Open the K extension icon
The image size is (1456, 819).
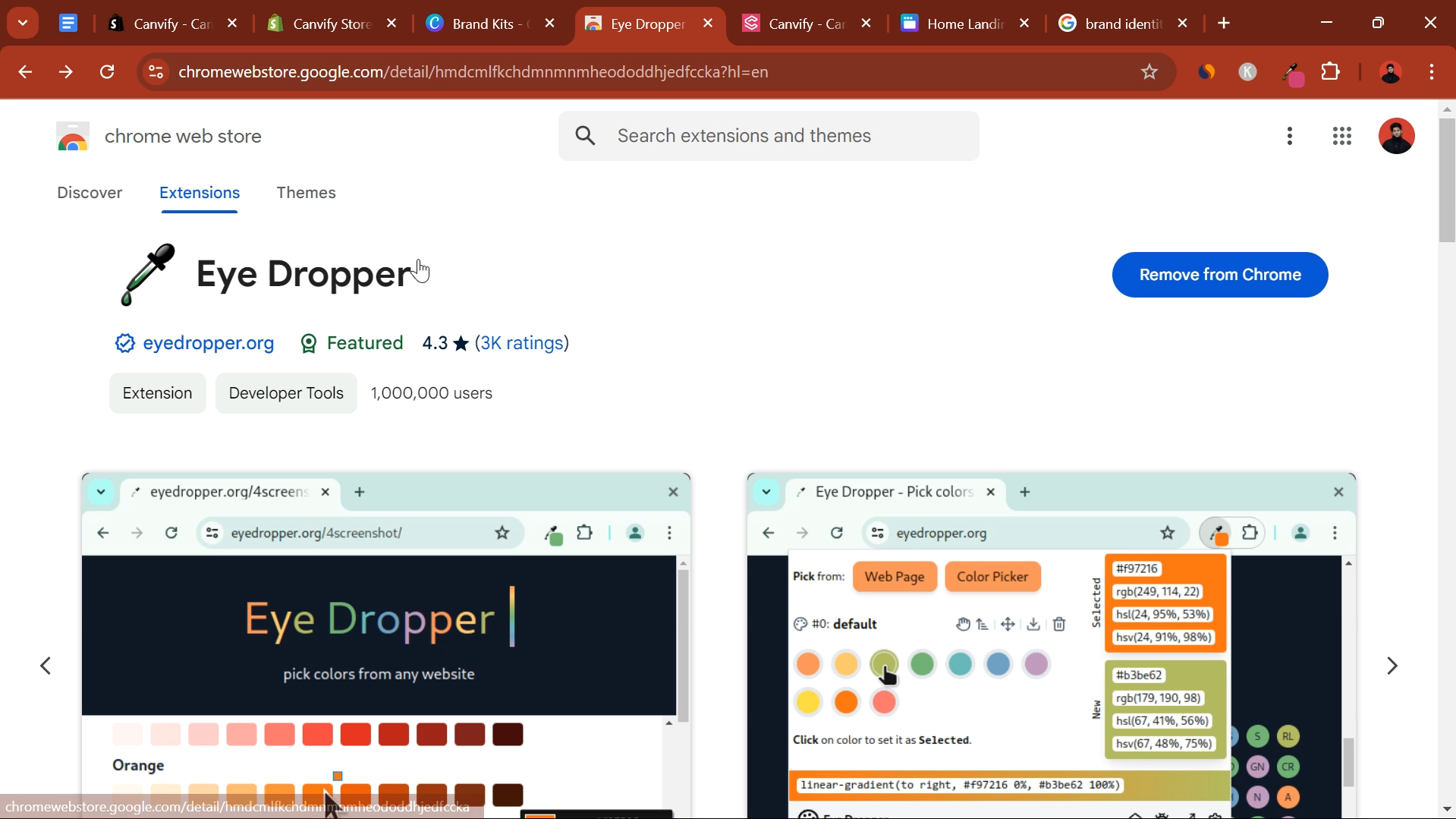click(x=1248, y=72)
